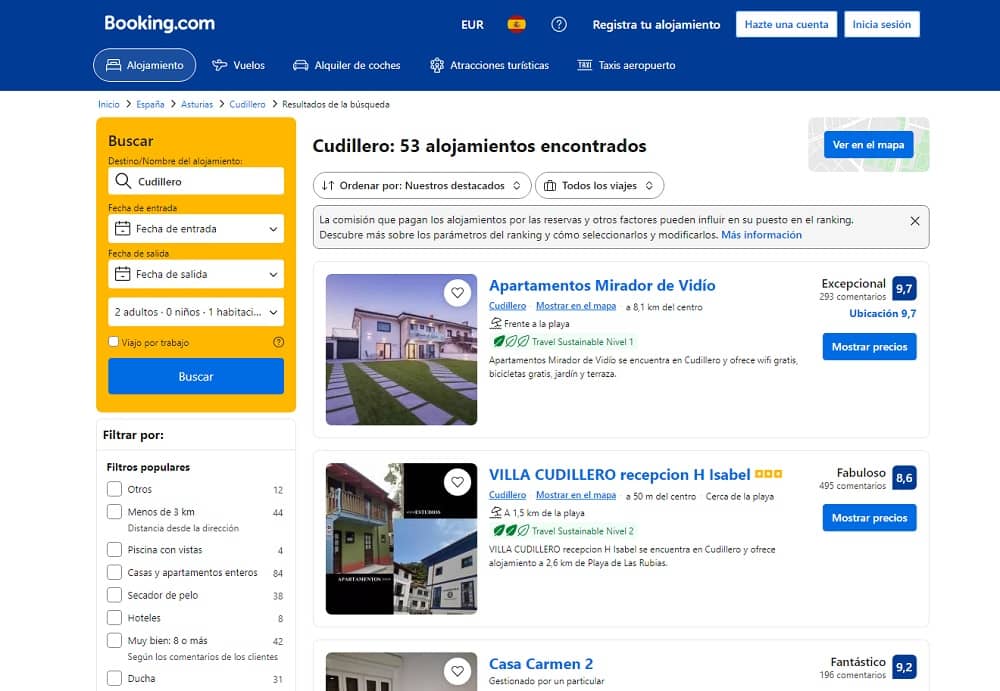Click the 8,6 score badge
This screenshot has width=1000, height=691.
[904, 478]
